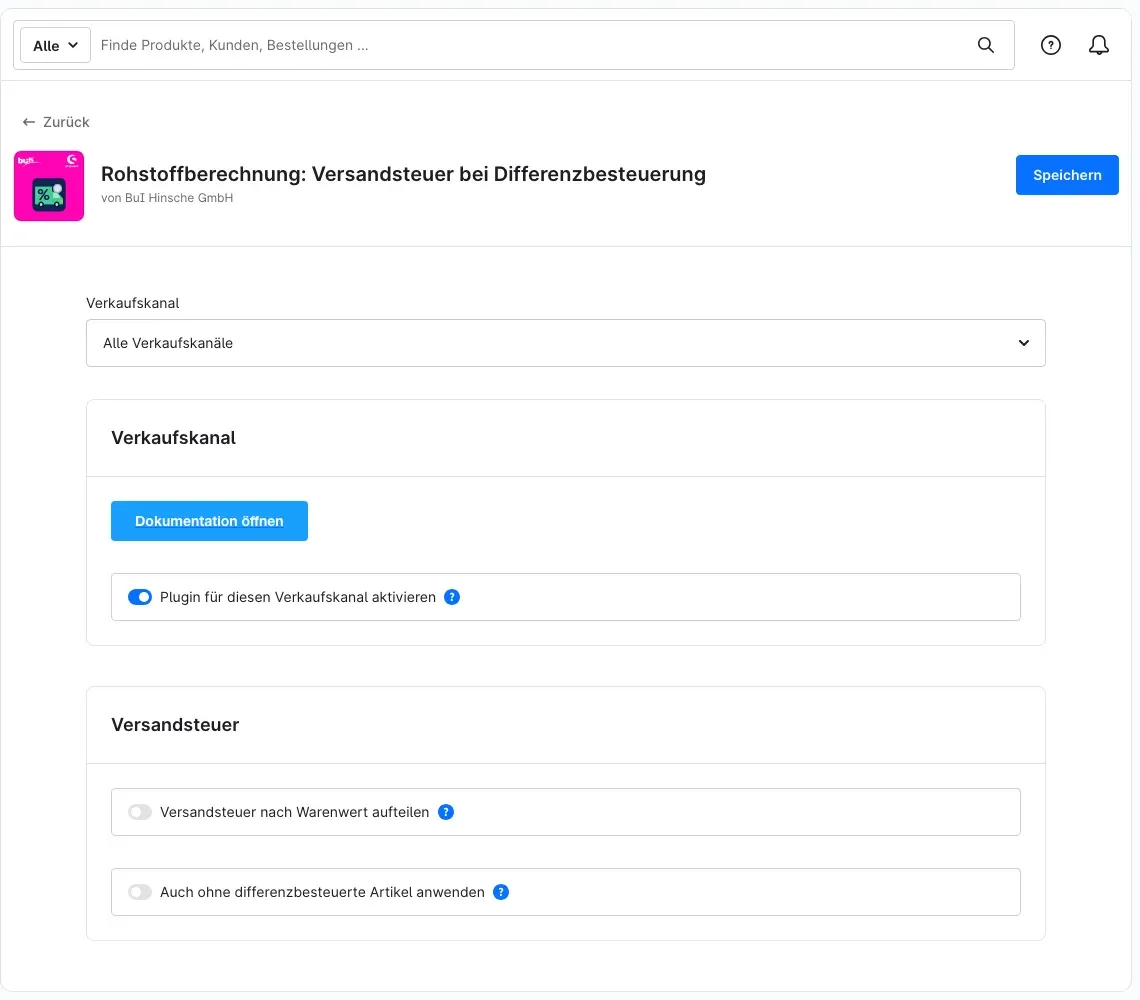The width and height of the screenshot is (1140, 1000).
Task: Expand the Alle Verkaufskanäle dropdown
Action: 566,343
